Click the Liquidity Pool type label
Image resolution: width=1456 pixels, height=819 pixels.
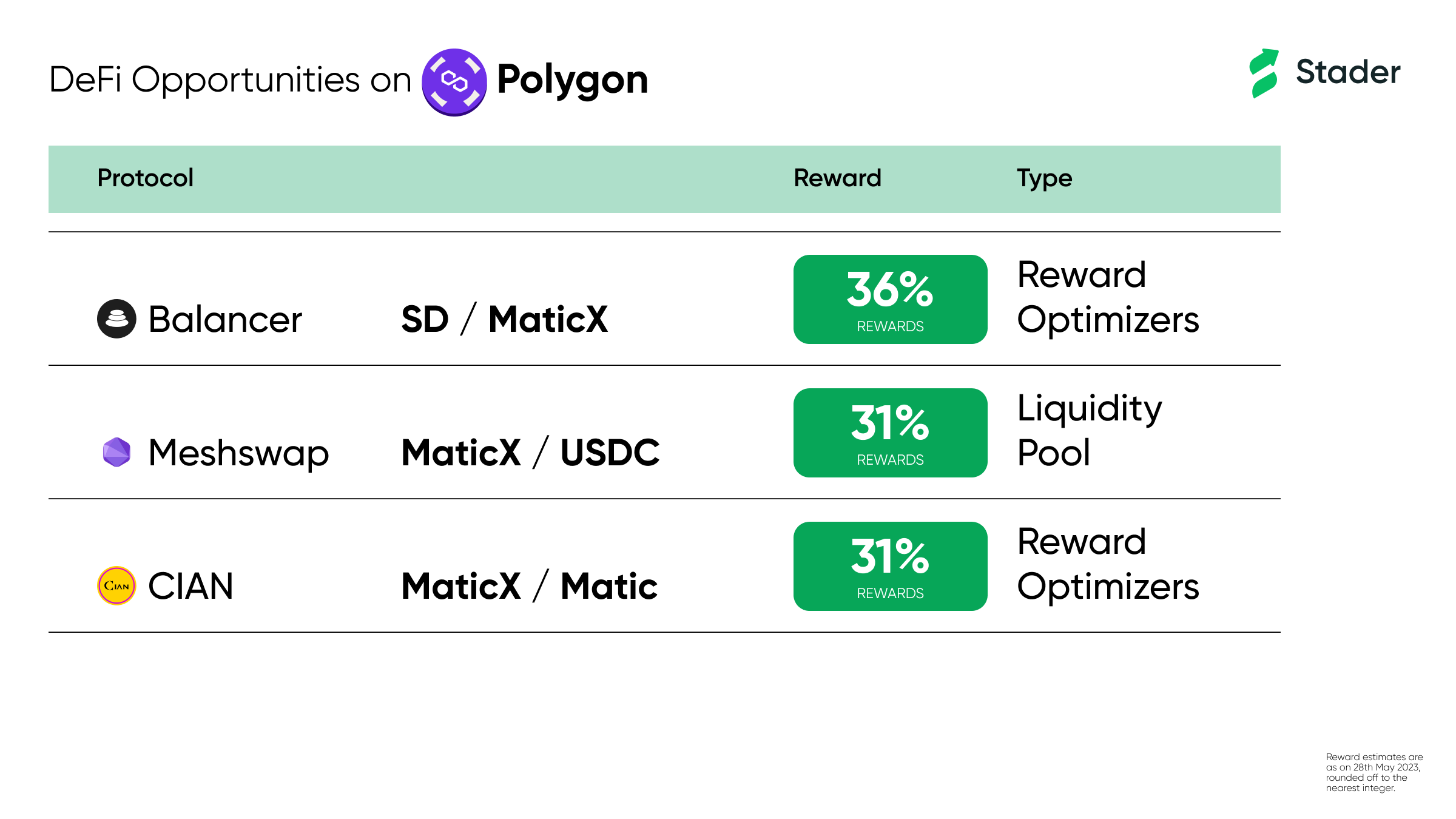pos(1090,431)
